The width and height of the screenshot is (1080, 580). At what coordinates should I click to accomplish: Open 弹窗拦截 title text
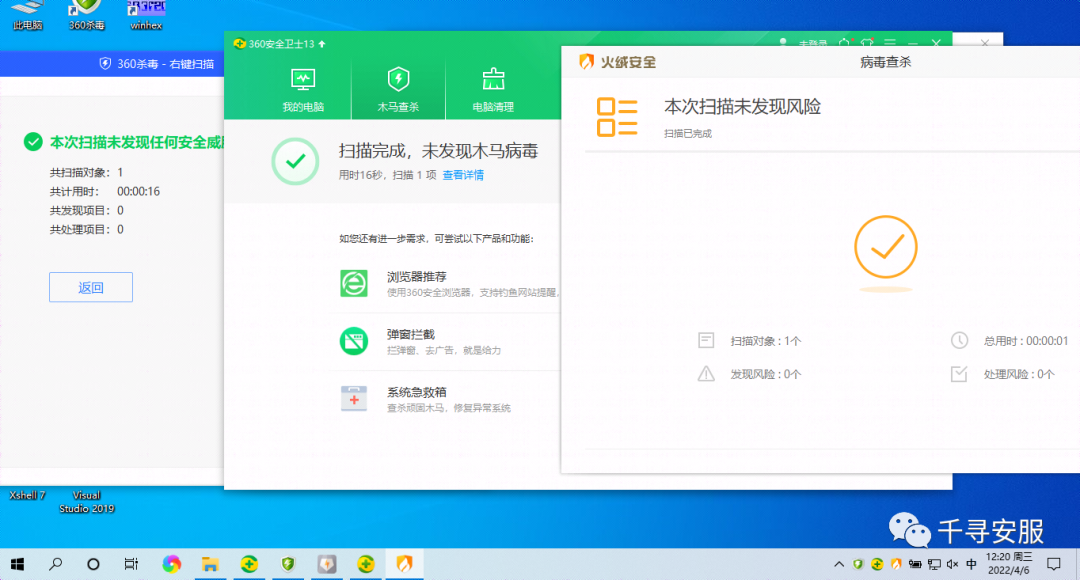pos(411,334)
